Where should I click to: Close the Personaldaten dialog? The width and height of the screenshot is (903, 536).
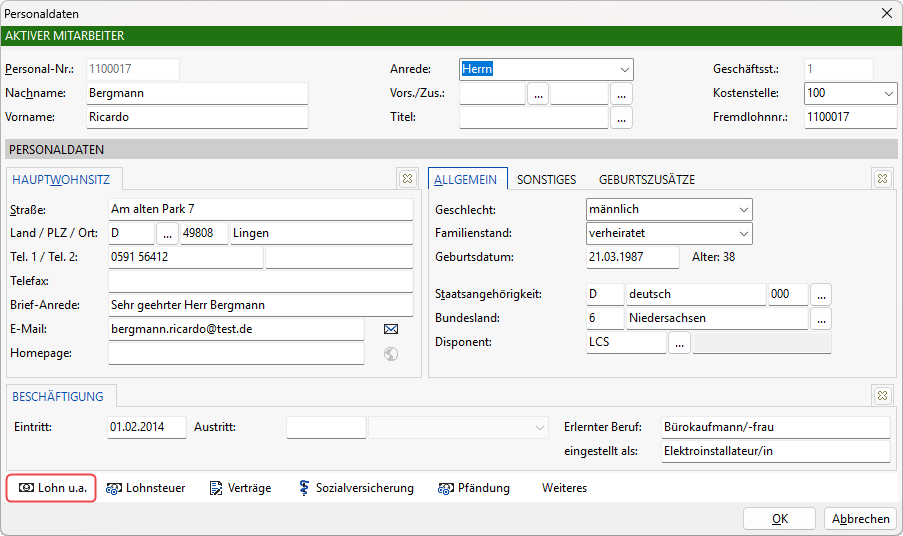[887, 13]
